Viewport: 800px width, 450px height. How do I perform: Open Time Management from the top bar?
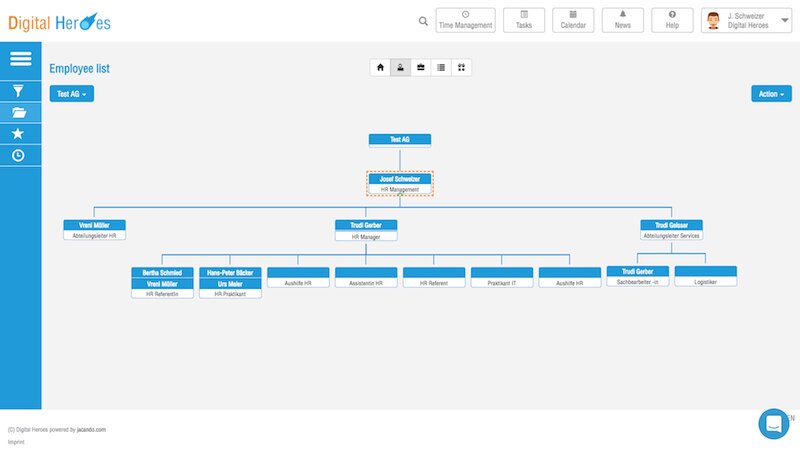466,21
